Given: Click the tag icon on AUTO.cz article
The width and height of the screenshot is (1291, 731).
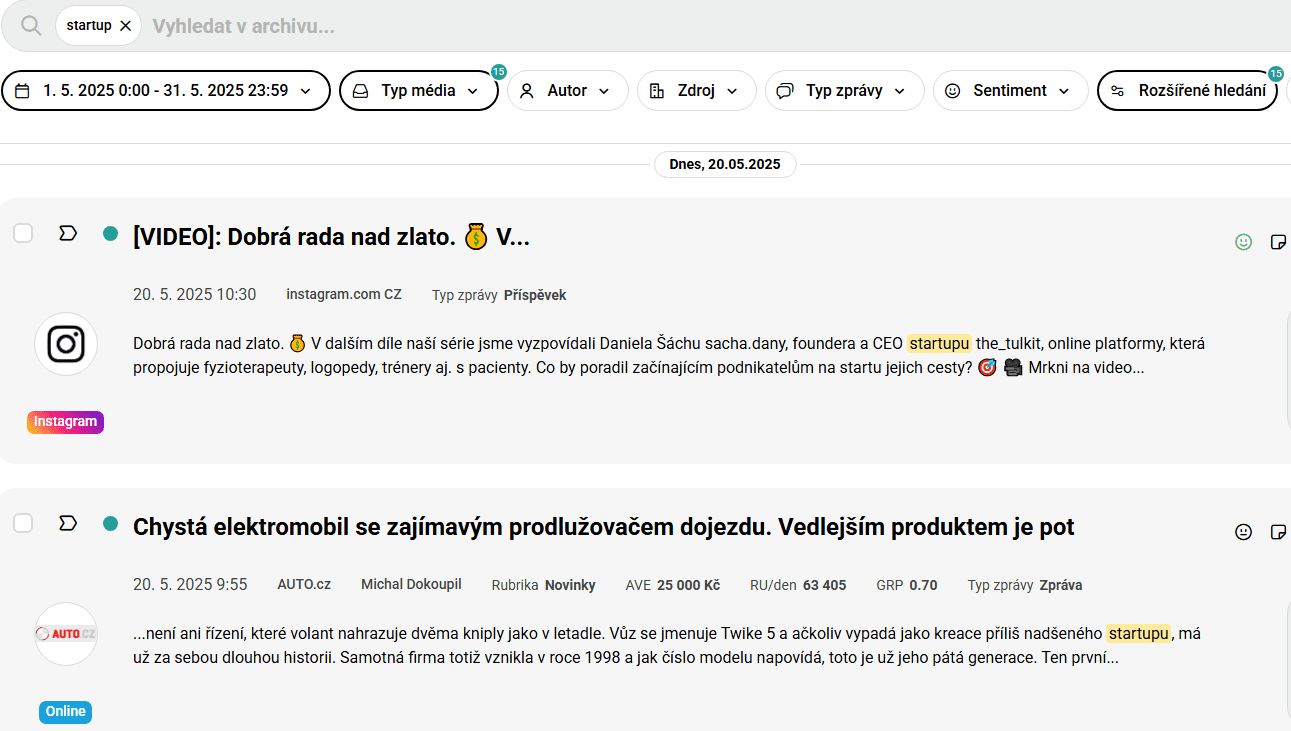Looking at the screenshot, I should click(x=68, y=523).
